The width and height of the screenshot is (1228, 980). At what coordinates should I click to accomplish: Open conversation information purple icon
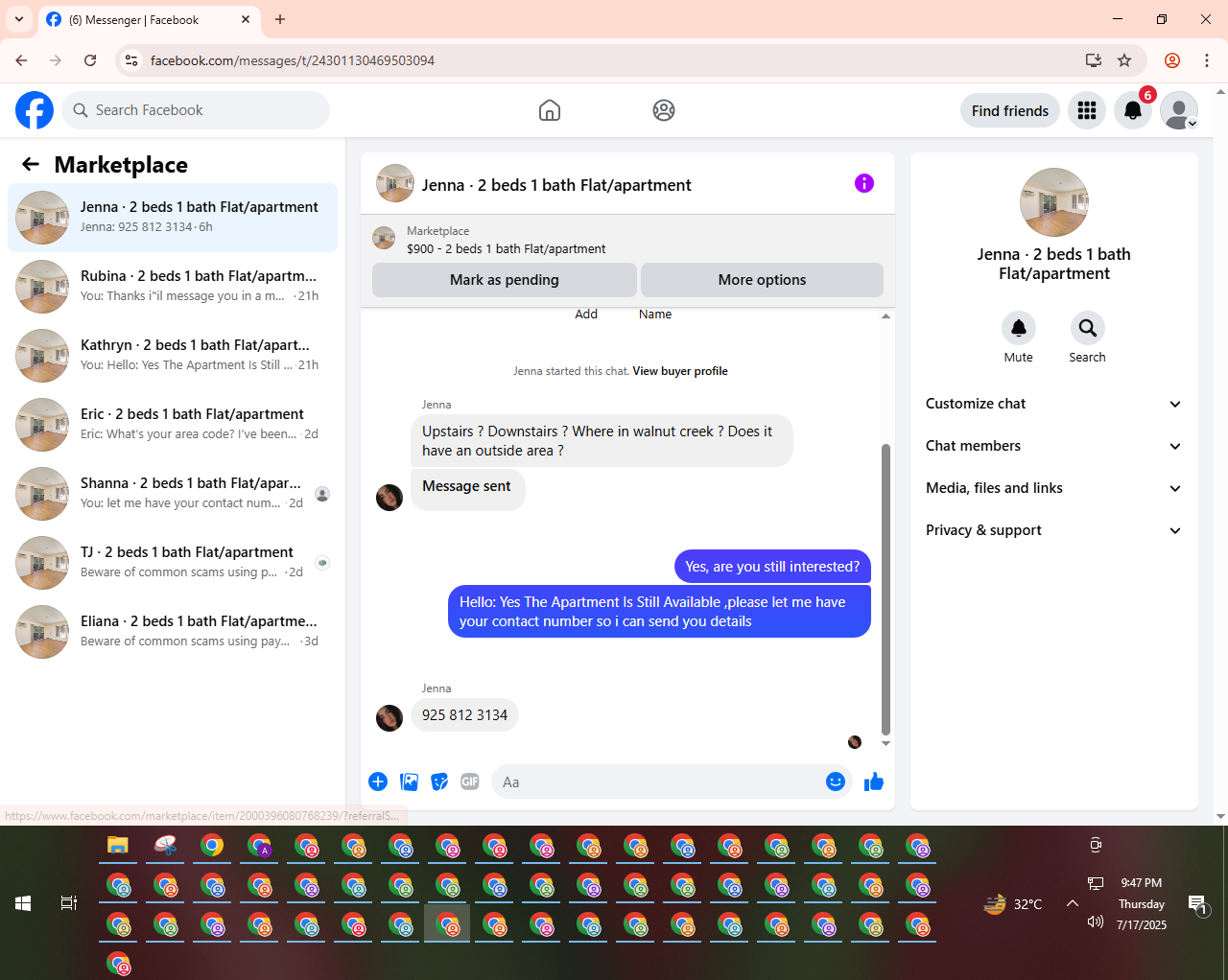point(864,183)
